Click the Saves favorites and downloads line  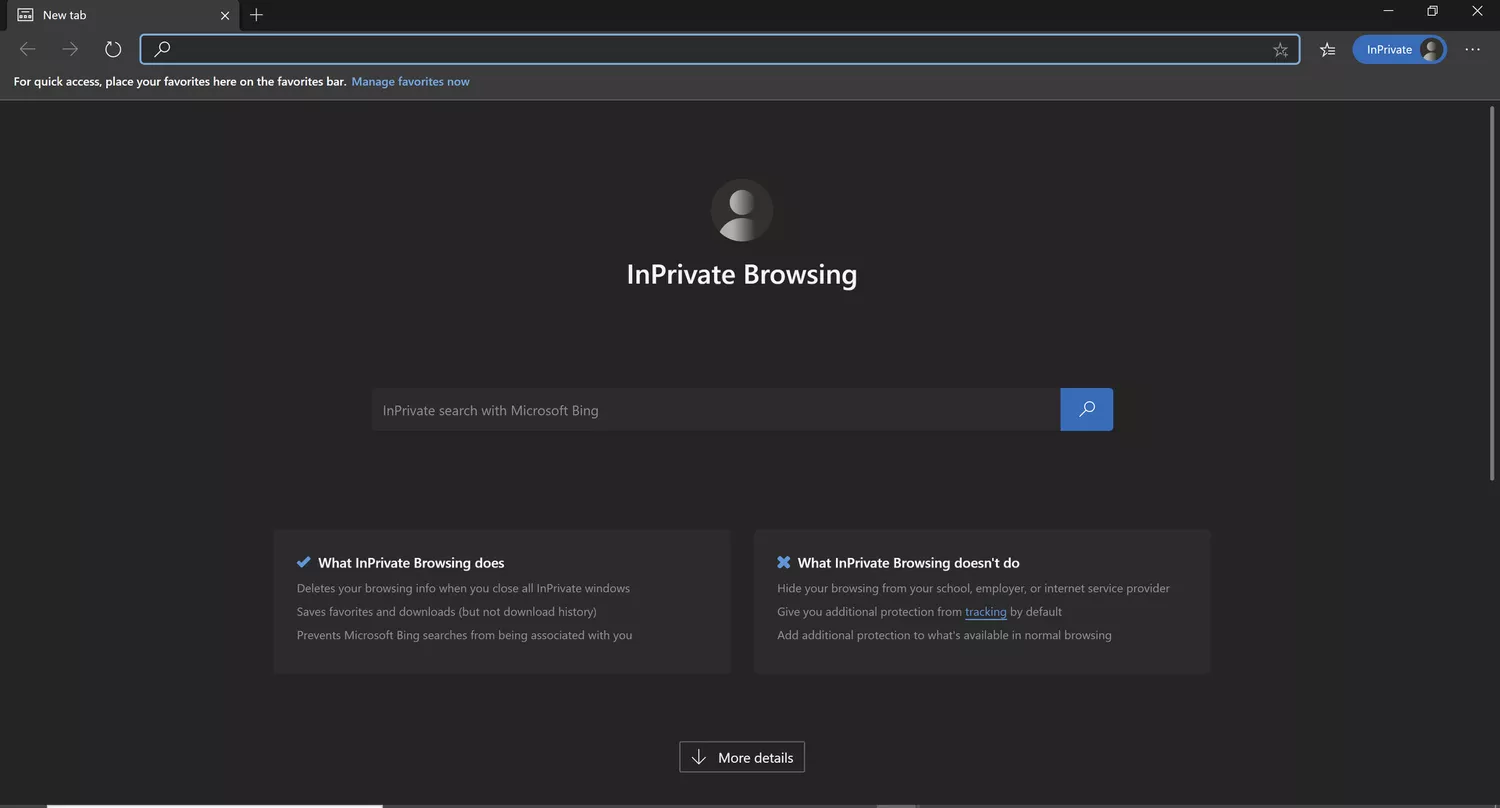coord(446,612)
